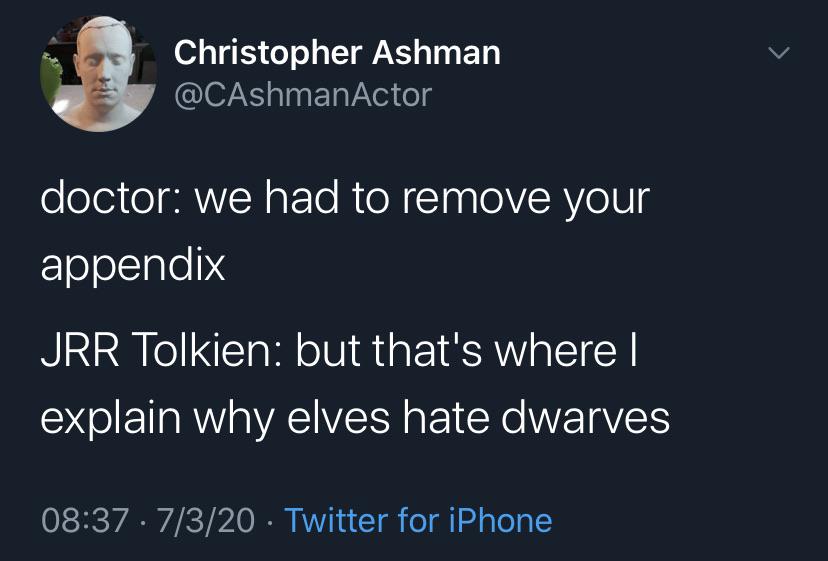The width and height of the screenshot is (828, 561).
Task: Open the tweet options chevron menu
Action: (x=779, y=52)
